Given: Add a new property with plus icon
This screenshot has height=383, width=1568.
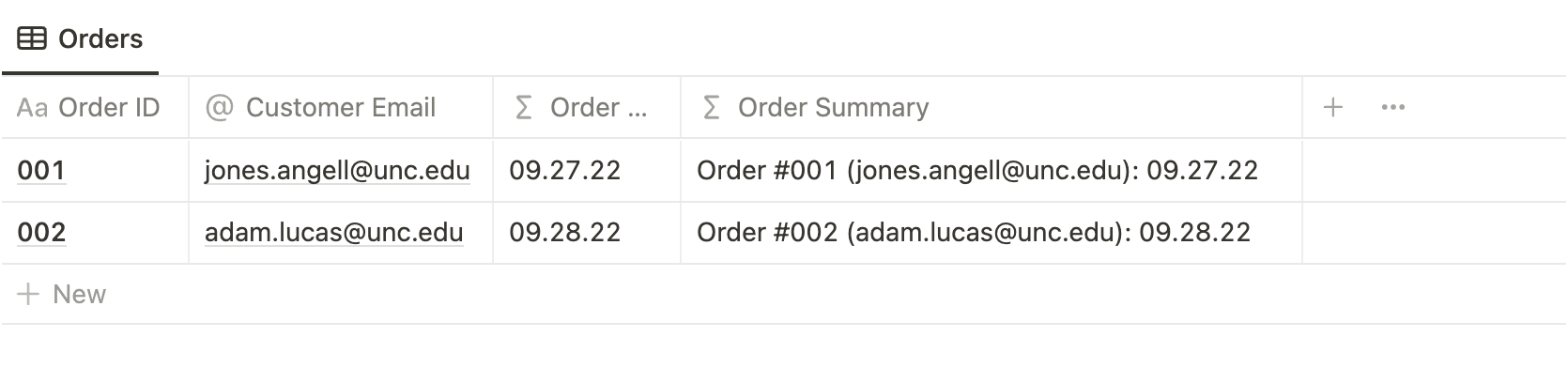Looking at the screenshot, I should [x=1332, y=108].
